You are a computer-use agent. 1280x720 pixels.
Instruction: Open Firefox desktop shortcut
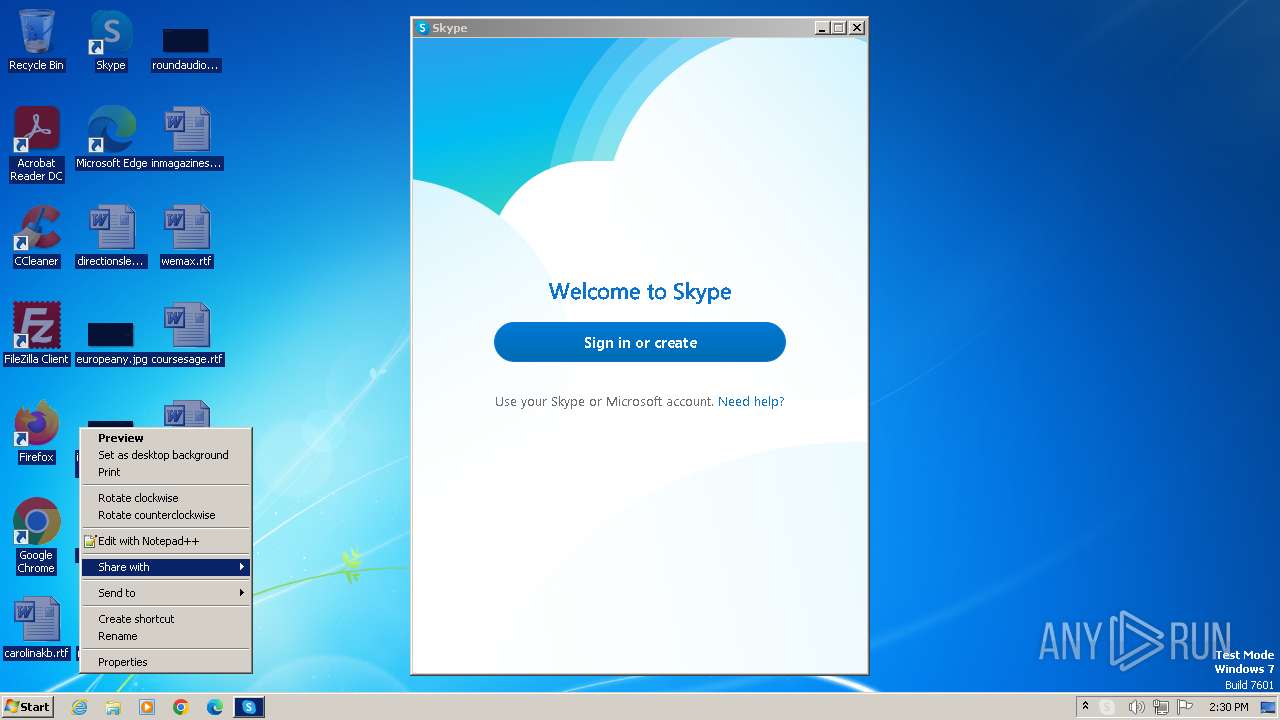coord(36,432)
